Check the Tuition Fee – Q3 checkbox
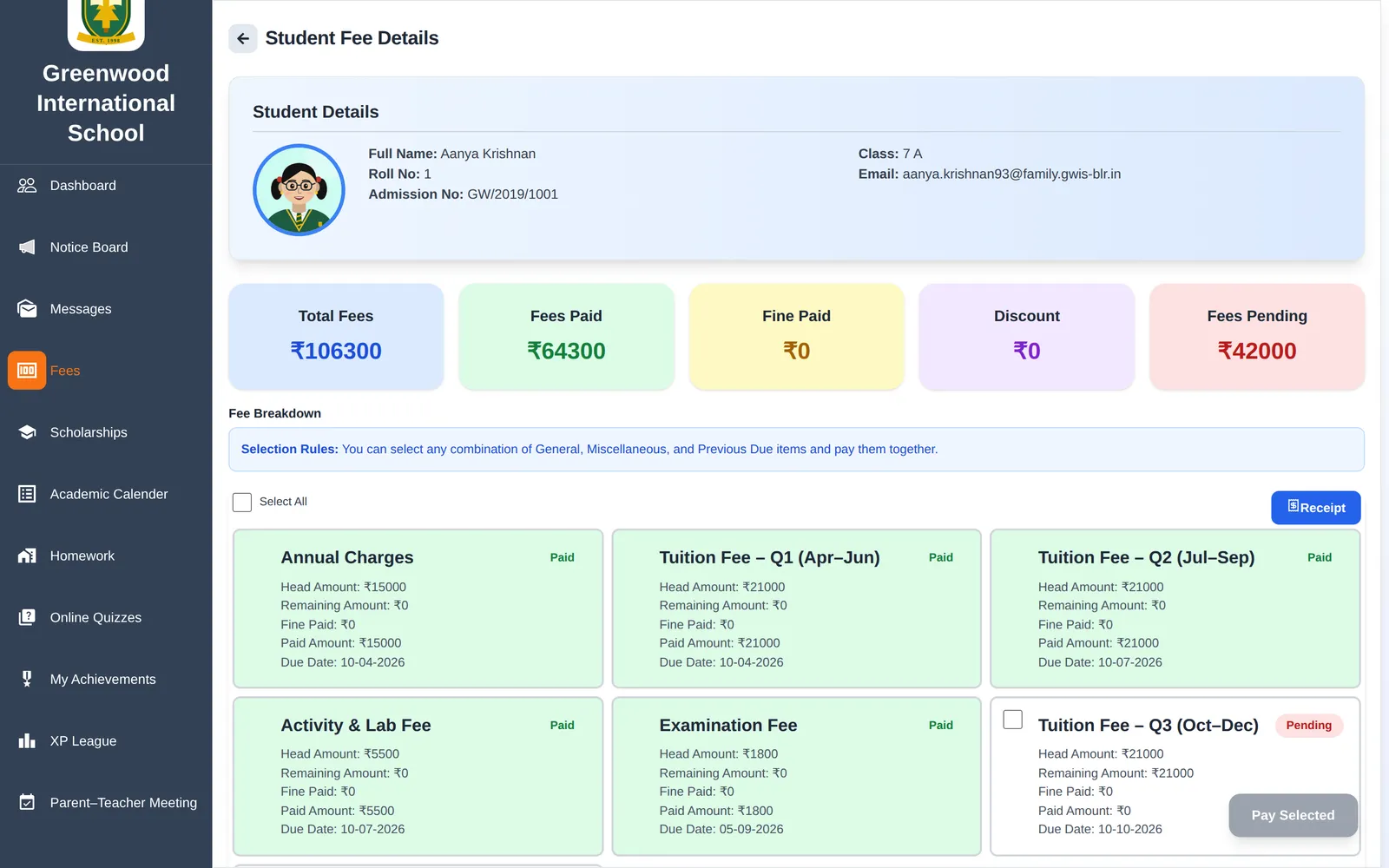This screenshot has height=868, width=1389. (1012, 720)
